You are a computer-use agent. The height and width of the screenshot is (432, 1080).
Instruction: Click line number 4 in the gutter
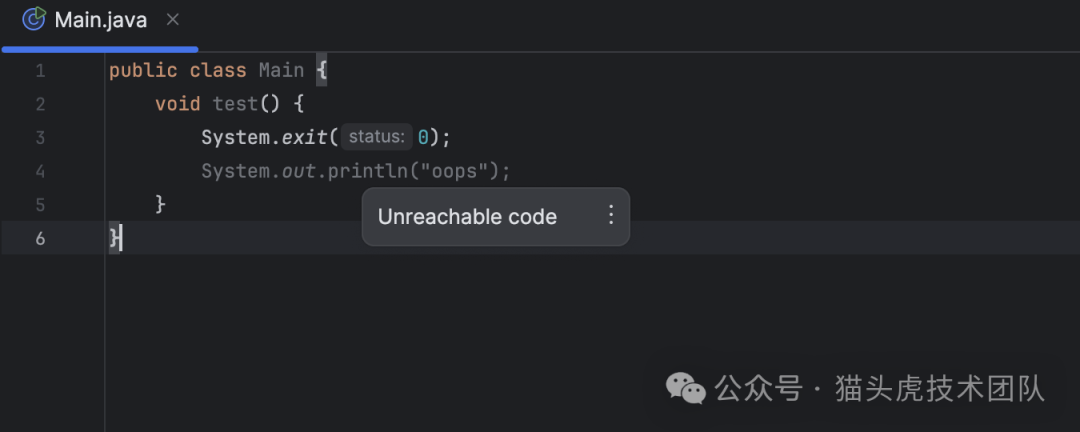[x=40, y=171]
